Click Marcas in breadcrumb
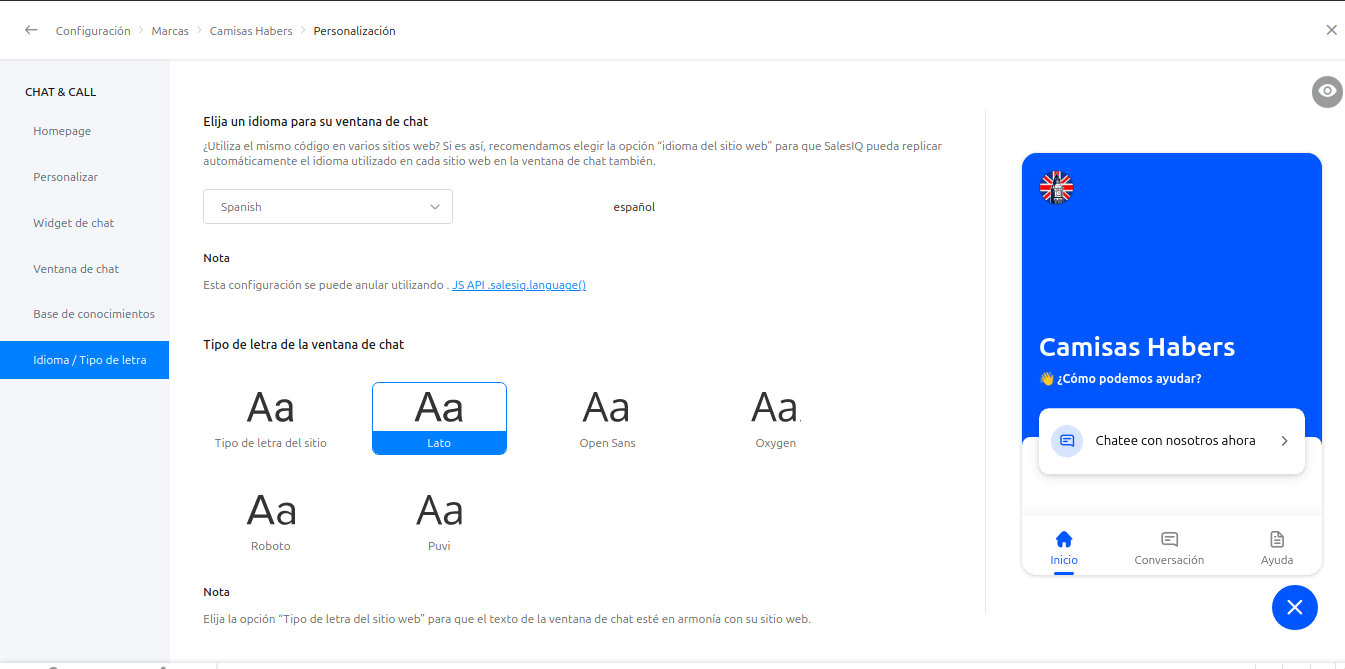The height and width of the screenshot is (669, 1345). (x=170, y=31)
